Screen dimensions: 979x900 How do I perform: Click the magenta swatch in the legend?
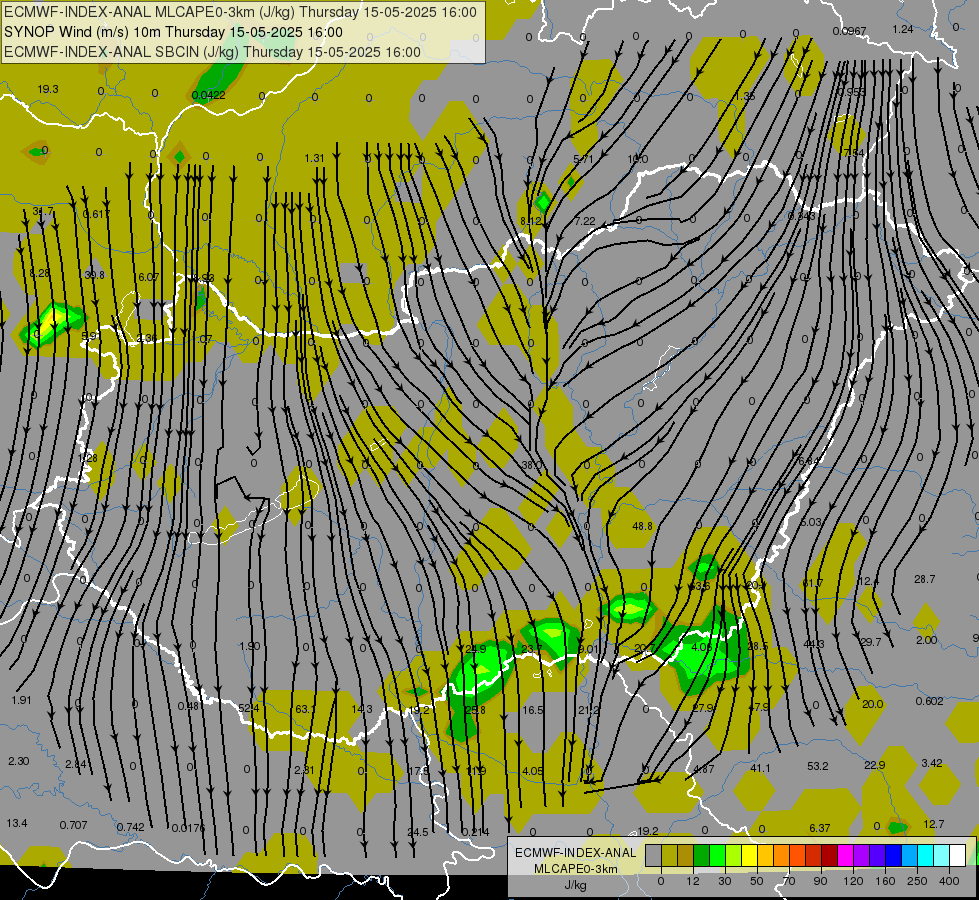coord(846,855)
